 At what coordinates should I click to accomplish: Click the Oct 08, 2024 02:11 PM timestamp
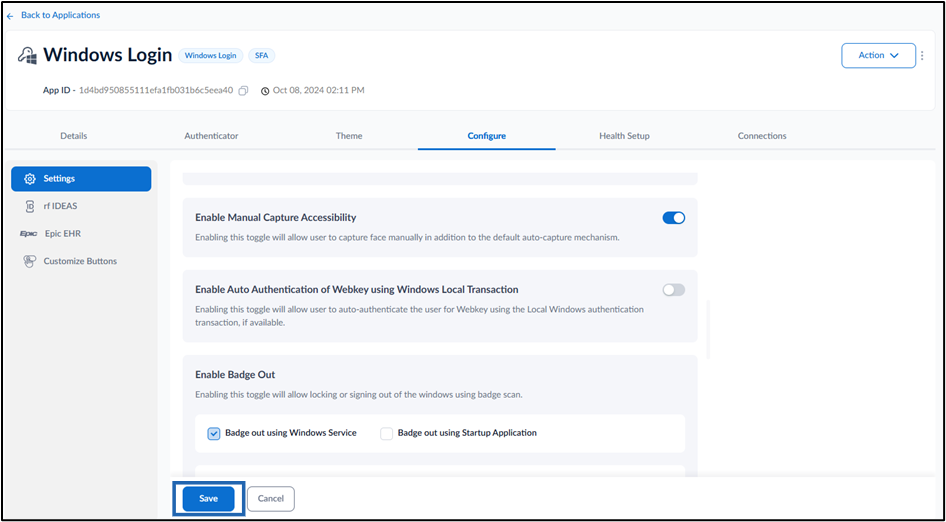[319, 91]
